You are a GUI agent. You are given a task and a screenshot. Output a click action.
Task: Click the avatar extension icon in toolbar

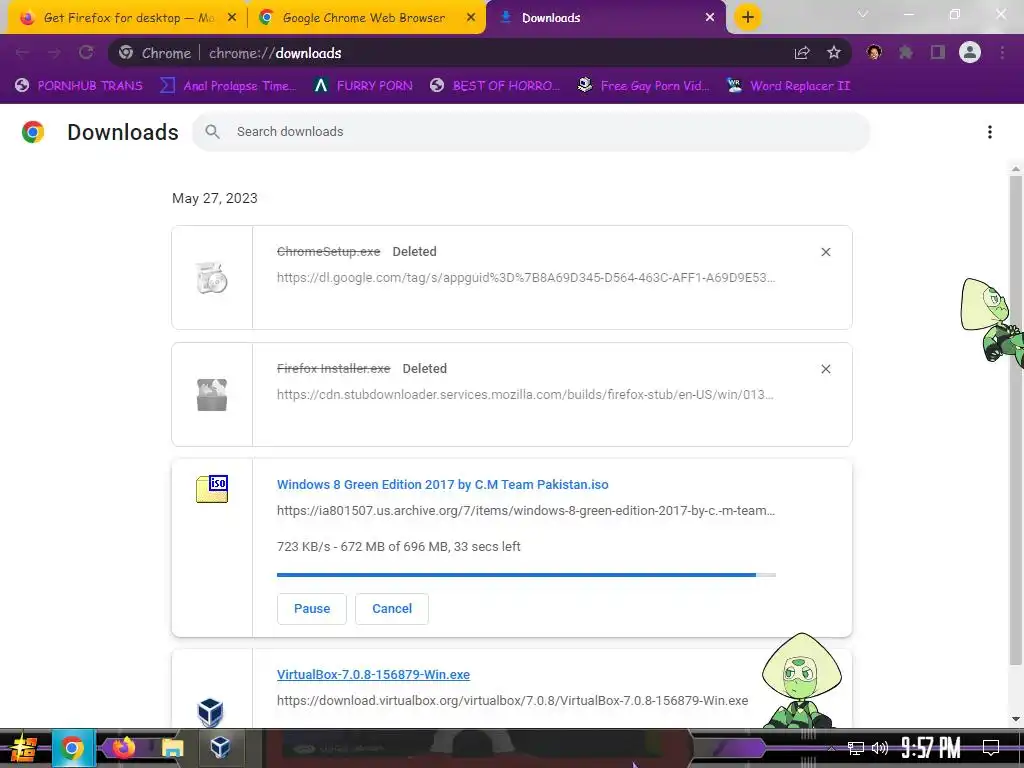coord(874,52)
